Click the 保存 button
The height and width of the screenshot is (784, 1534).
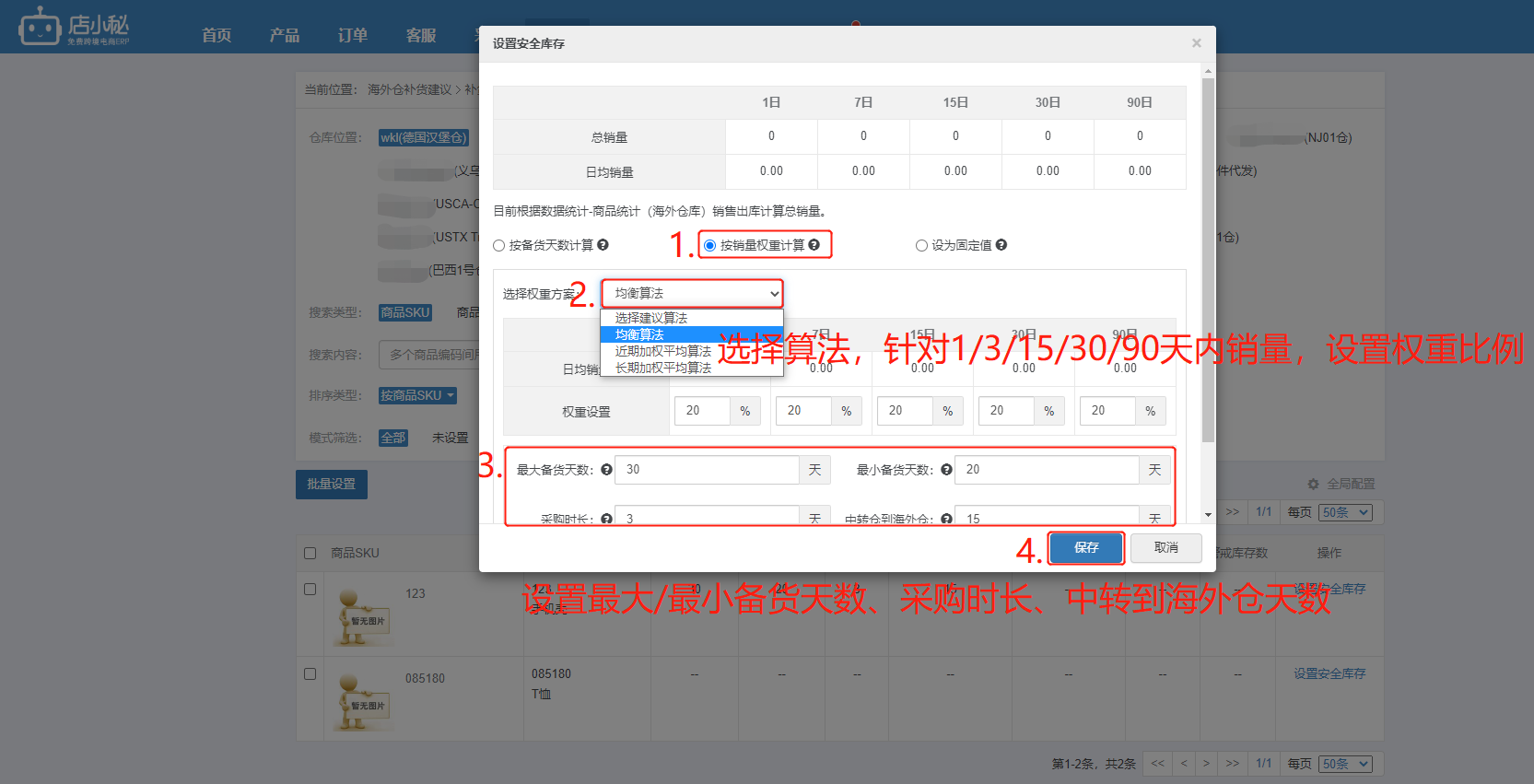pyautogui.click(x=1086, y=547)
